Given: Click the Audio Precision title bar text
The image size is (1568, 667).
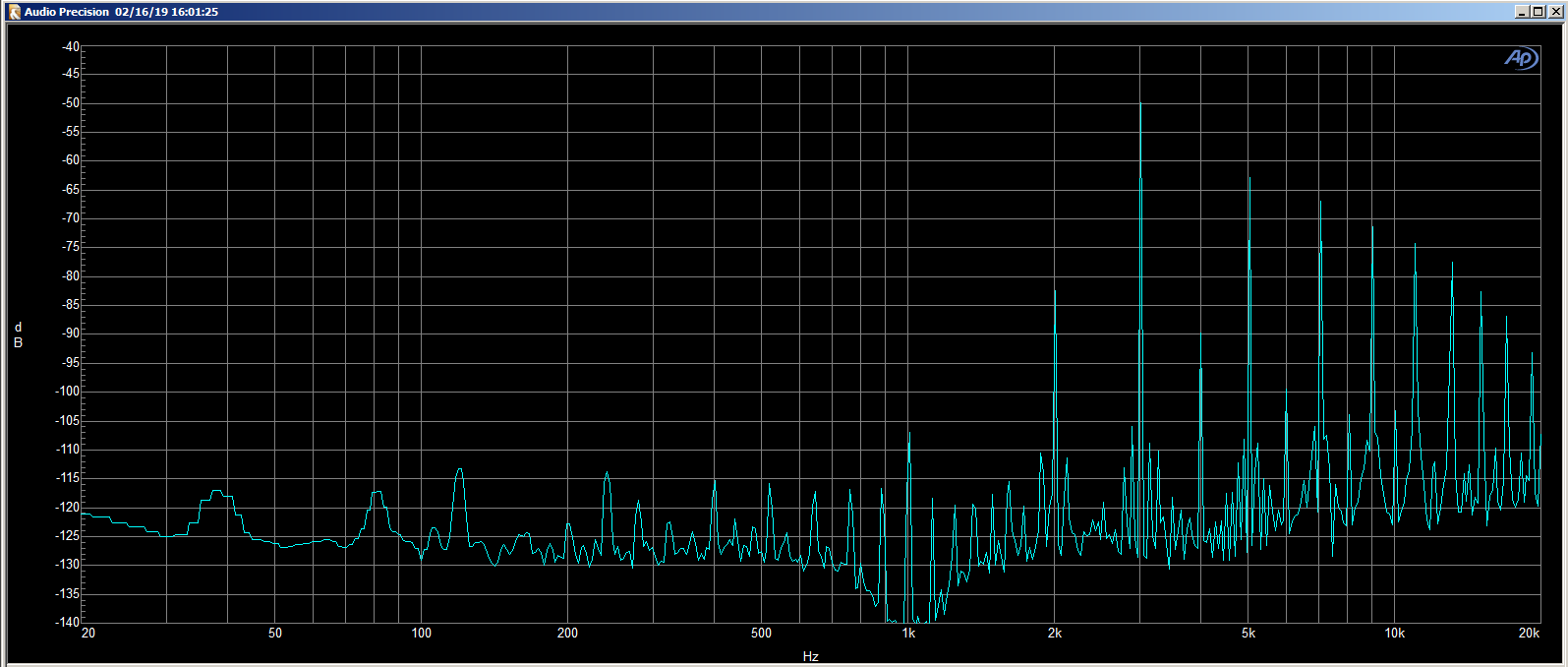Looking at the screenshot, I should point(121,12).
